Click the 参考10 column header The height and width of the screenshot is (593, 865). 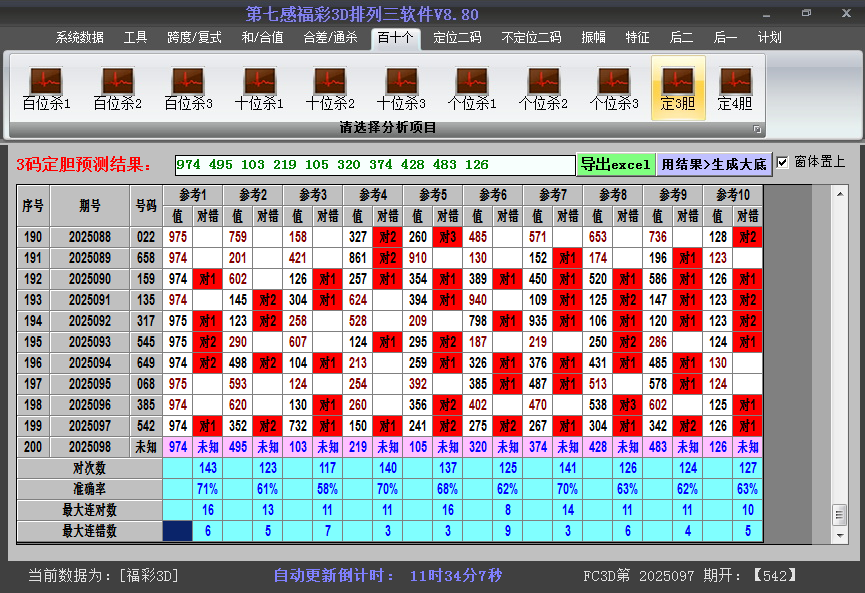(733, 195)
